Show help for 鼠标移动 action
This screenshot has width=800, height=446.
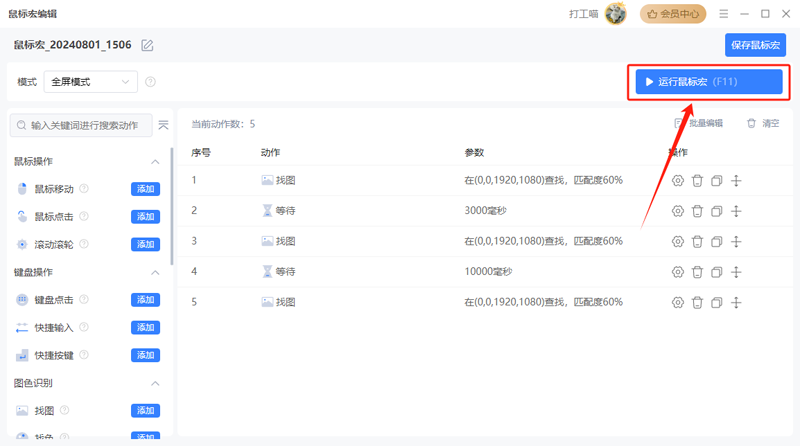(84, 189)
